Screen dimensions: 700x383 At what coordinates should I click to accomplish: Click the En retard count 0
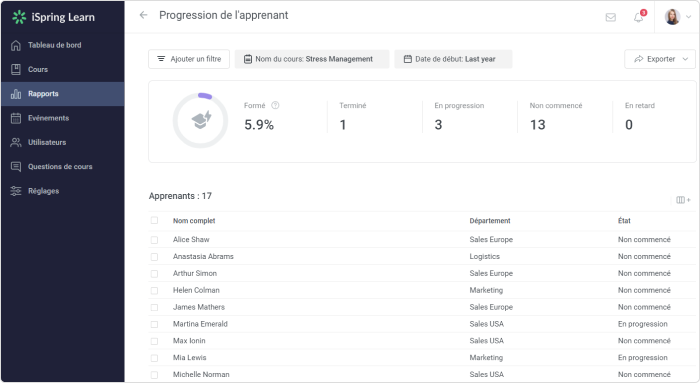(629, 125)
